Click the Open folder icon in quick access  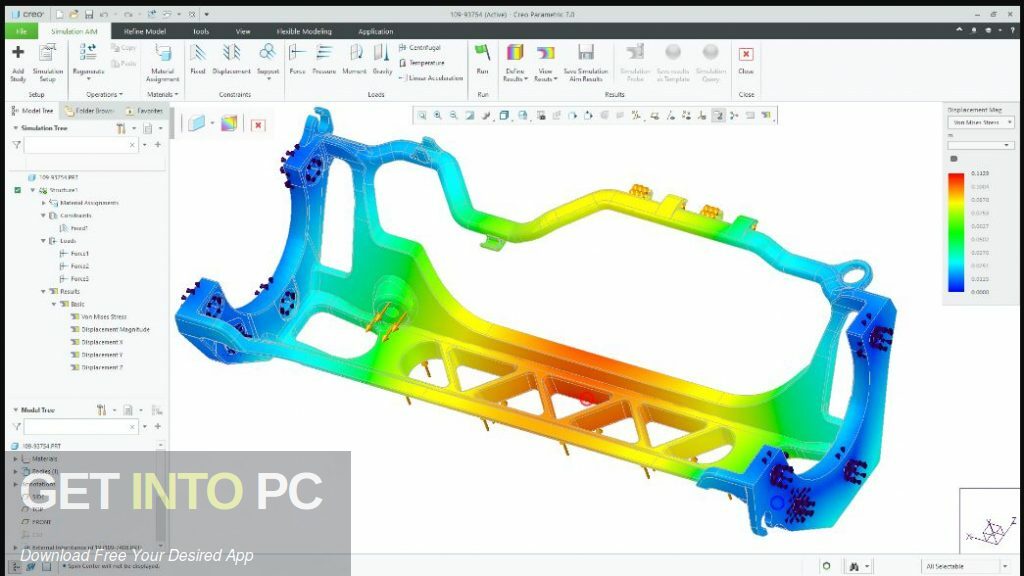point(74,14)
